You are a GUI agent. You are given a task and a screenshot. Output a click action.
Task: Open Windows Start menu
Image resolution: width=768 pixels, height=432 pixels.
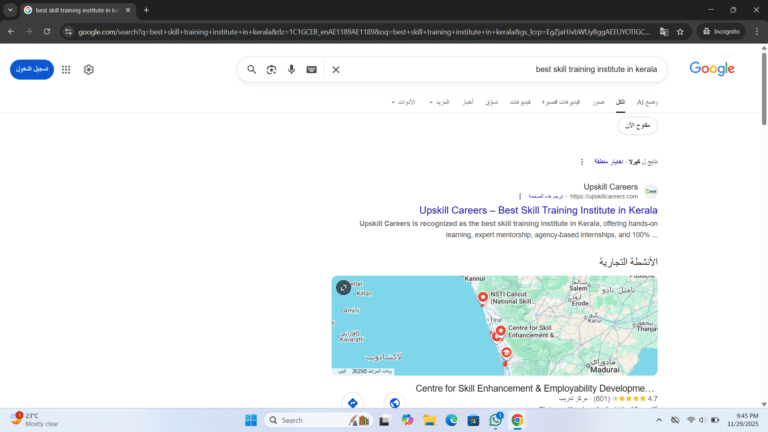click(x=251, y=420)
